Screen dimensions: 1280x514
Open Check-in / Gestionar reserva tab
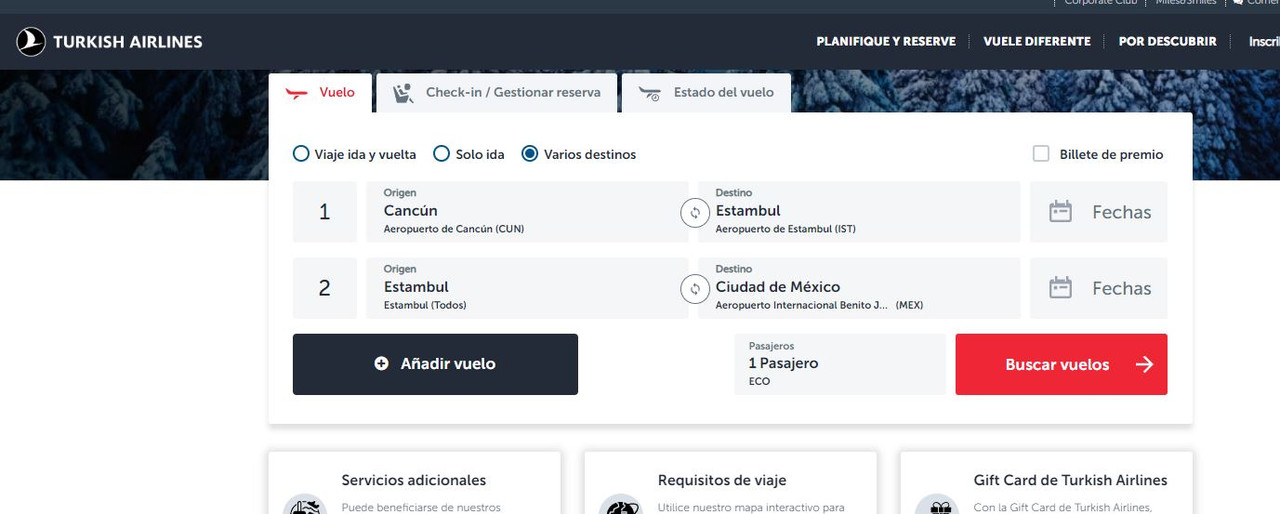point(496,93)
